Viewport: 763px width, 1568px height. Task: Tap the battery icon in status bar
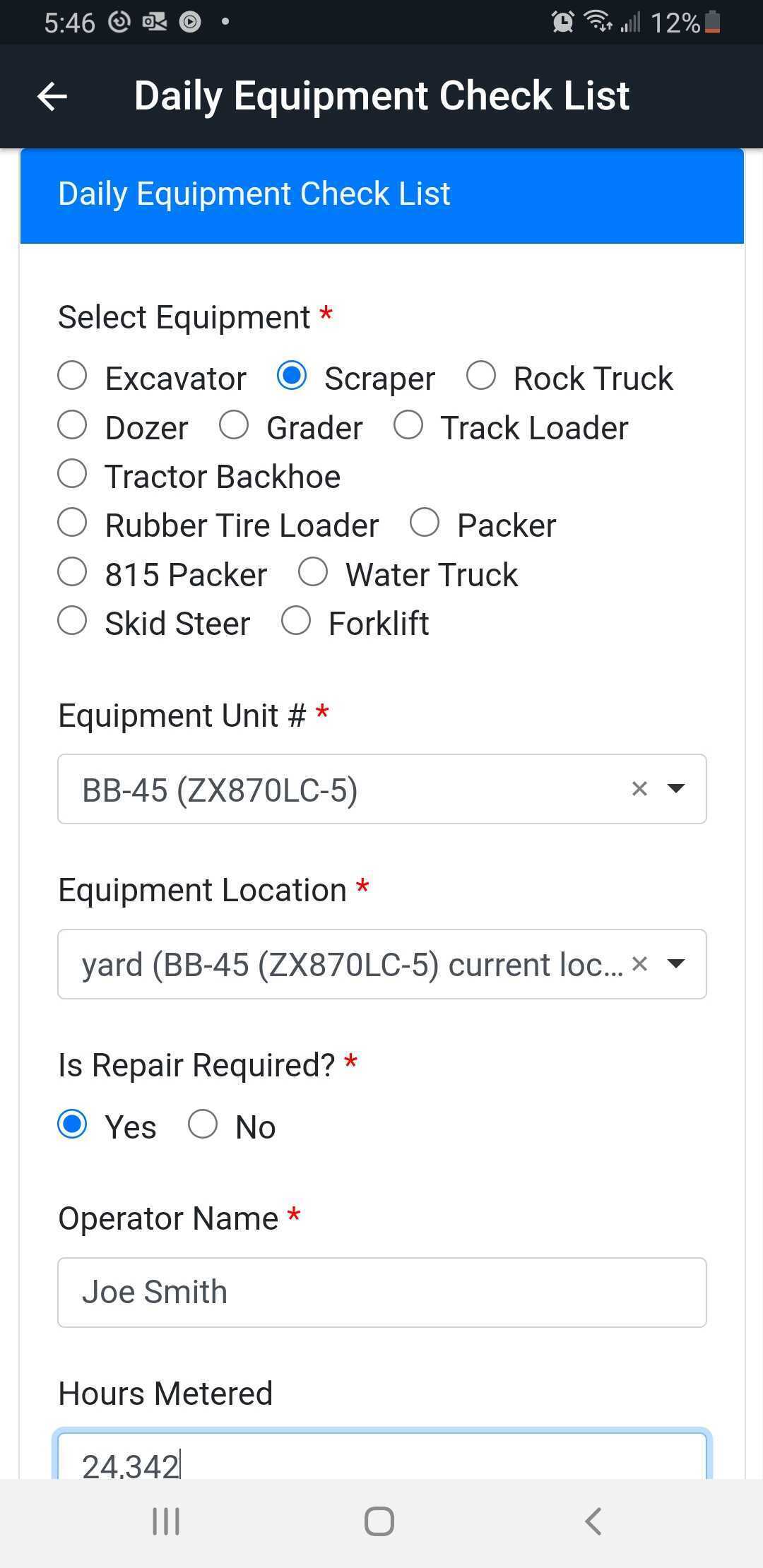pos(712,23)
